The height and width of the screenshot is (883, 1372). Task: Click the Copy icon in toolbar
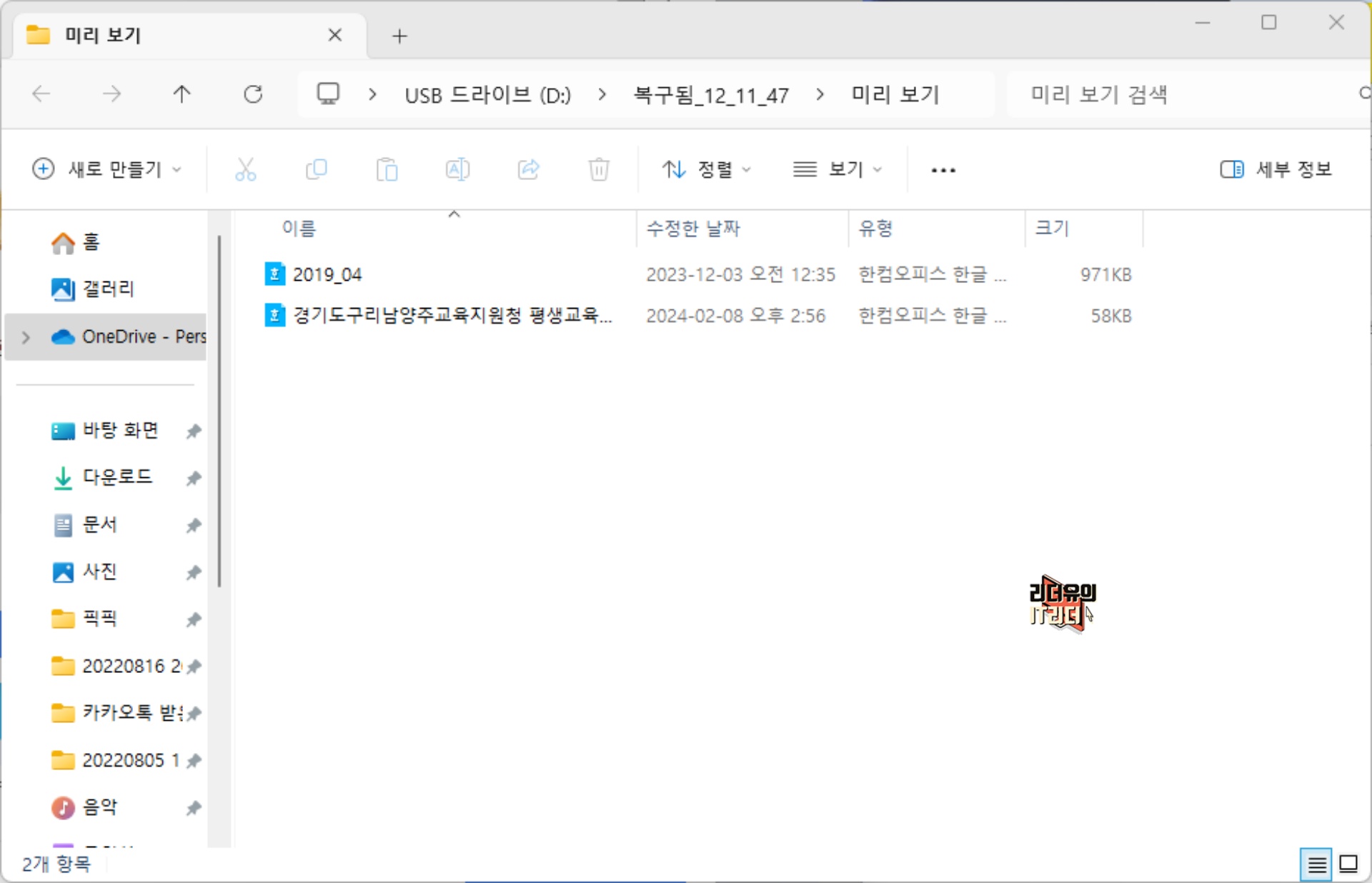tap(316, 170)
